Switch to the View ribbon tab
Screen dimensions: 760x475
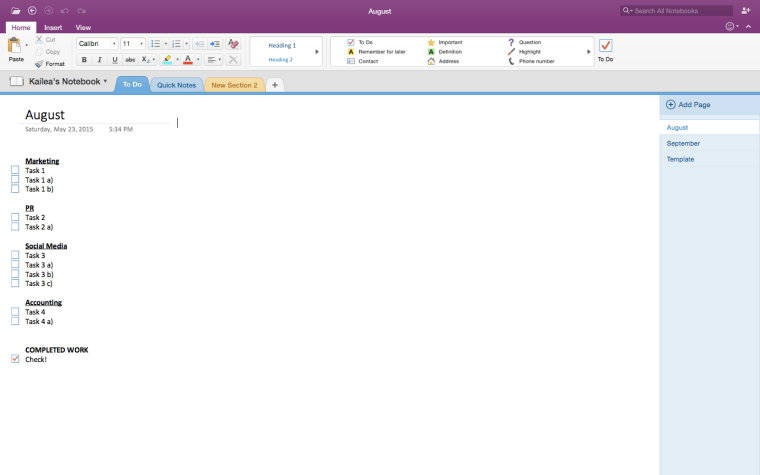tap(83, 28)
